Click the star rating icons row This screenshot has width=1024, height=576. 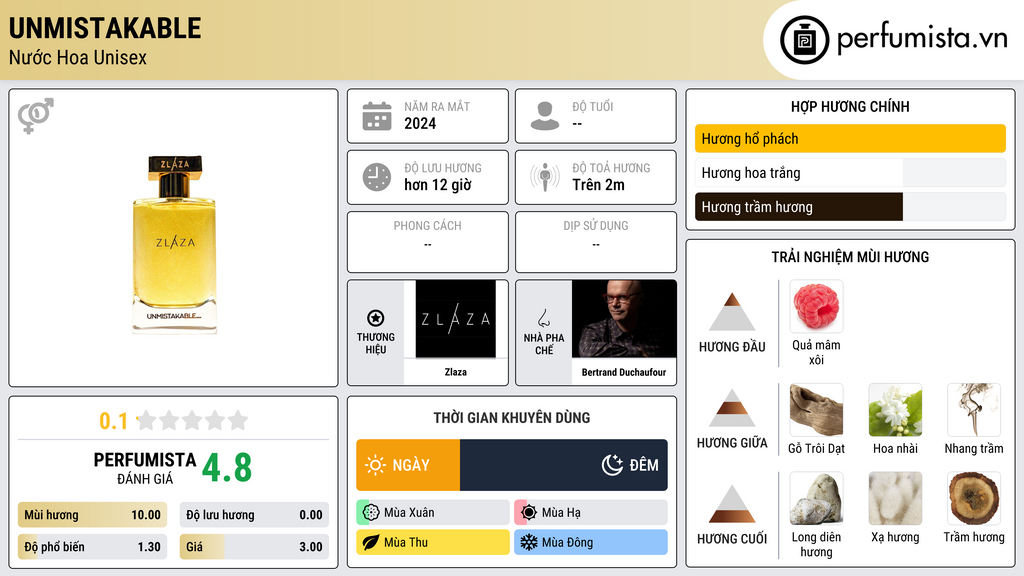pyautogui.click(x=192, y=420)
